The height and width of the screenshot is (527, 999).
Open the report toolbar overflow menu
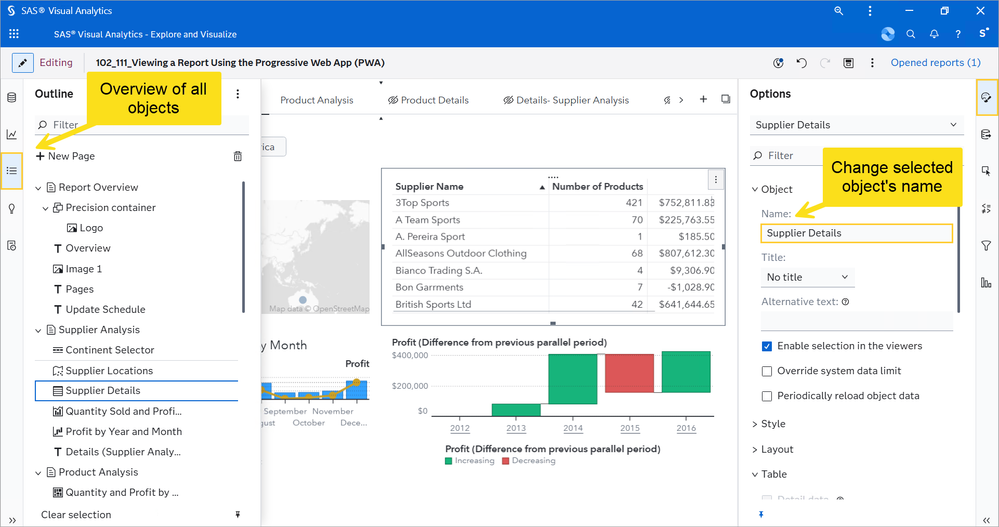(x=872, y=62)
